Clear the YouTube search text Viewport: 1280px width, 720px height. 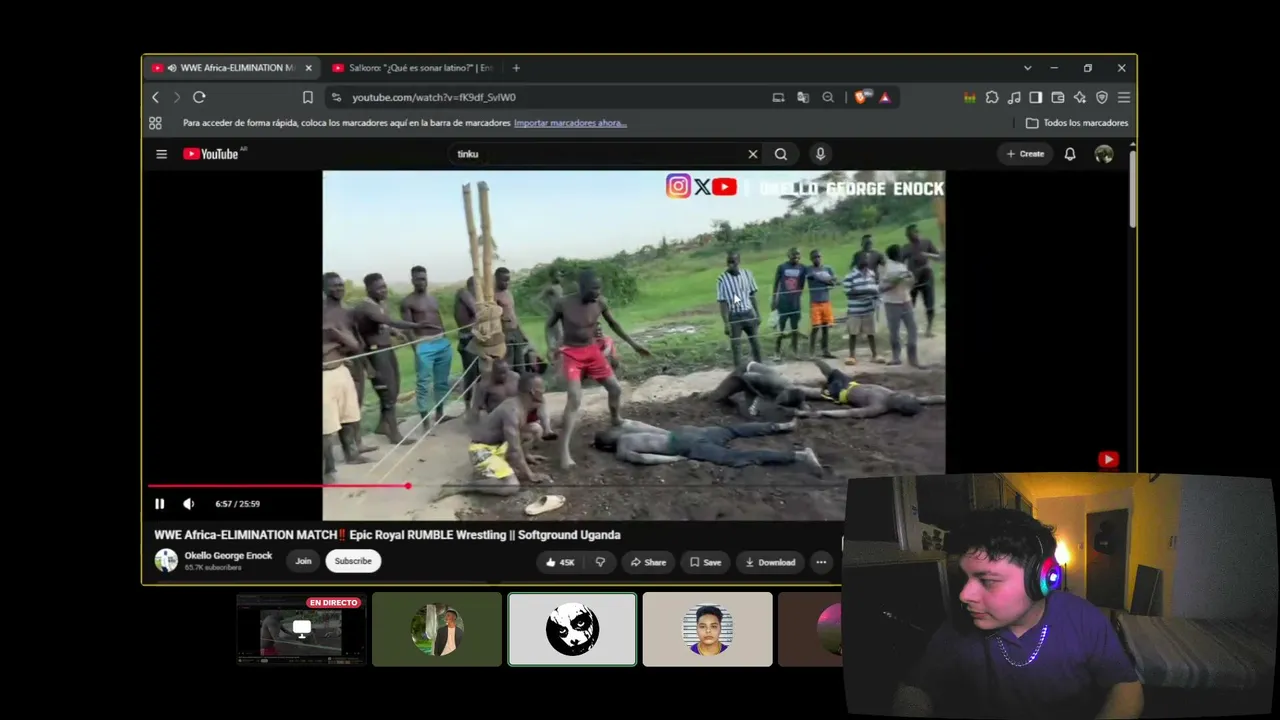753,154
